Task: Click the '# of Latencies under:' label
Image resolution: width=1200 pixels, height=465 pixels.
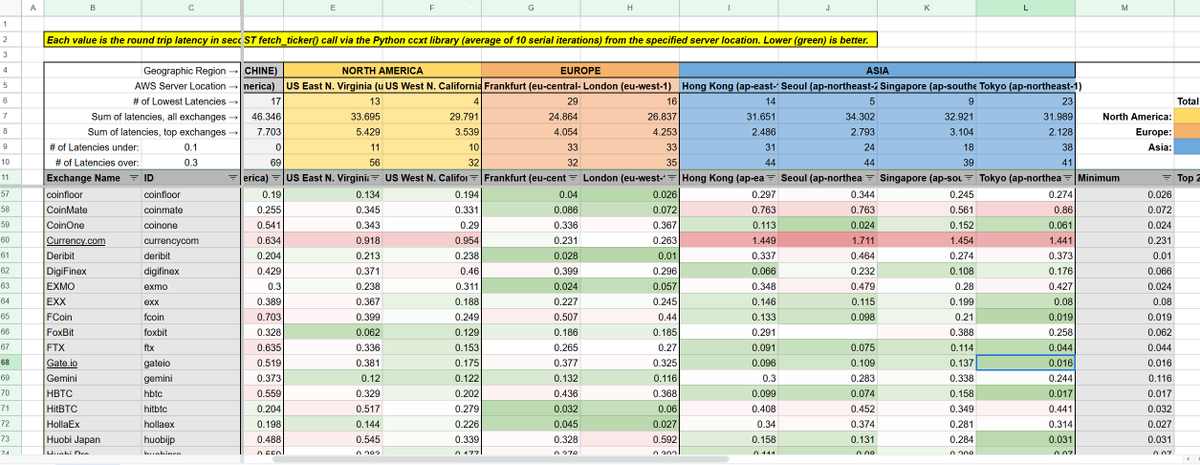Action: 92,146
